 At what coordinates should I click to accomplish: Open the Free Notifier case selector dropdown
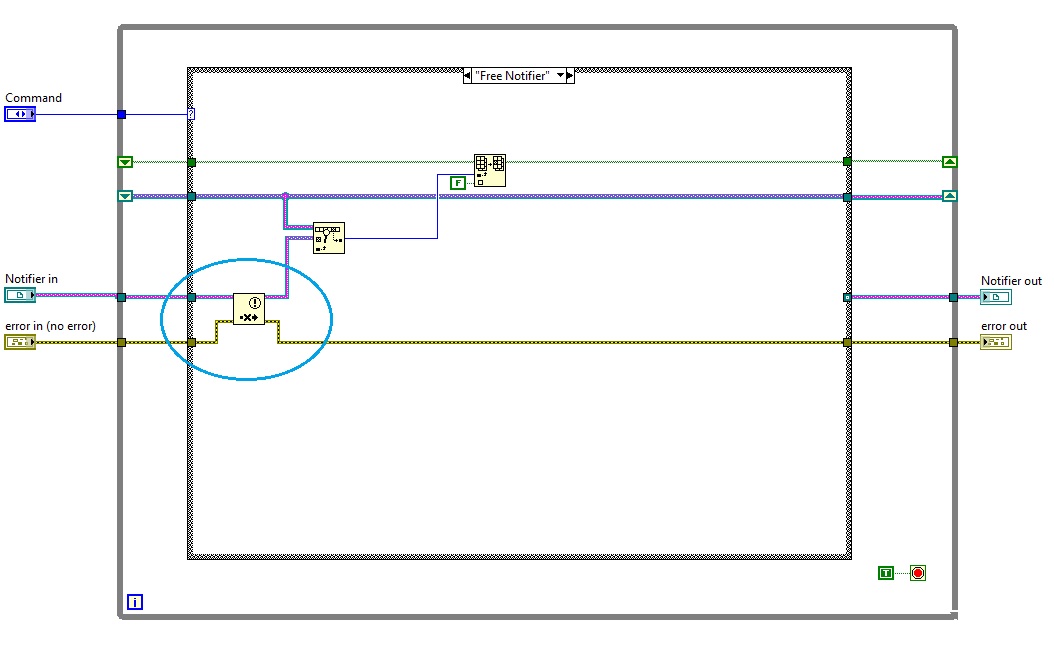(560, 75)
